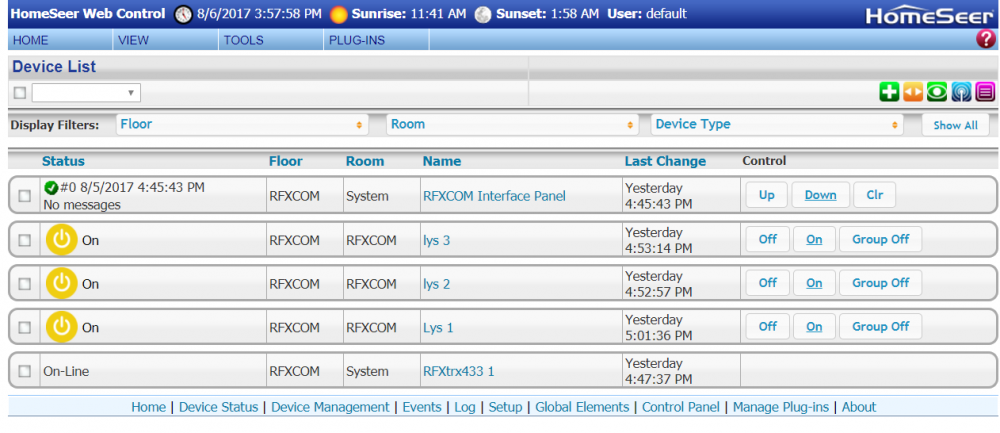Open the Device Type filter dropdown
The width and height of the screenshot is (1000, 433).
pos(776,125)
